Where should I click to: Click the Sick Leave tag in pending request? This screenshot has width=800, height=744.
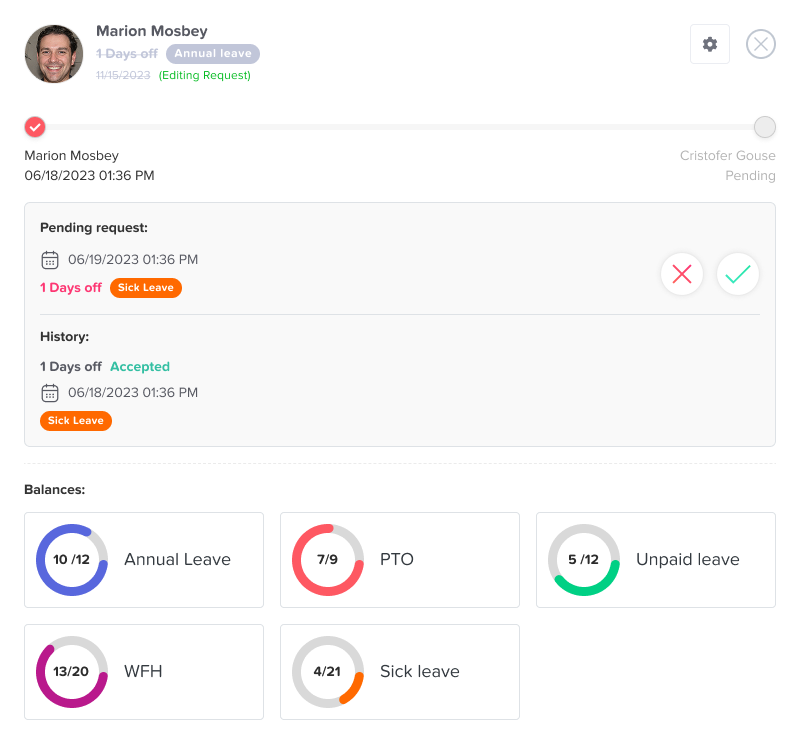point(146,288)
